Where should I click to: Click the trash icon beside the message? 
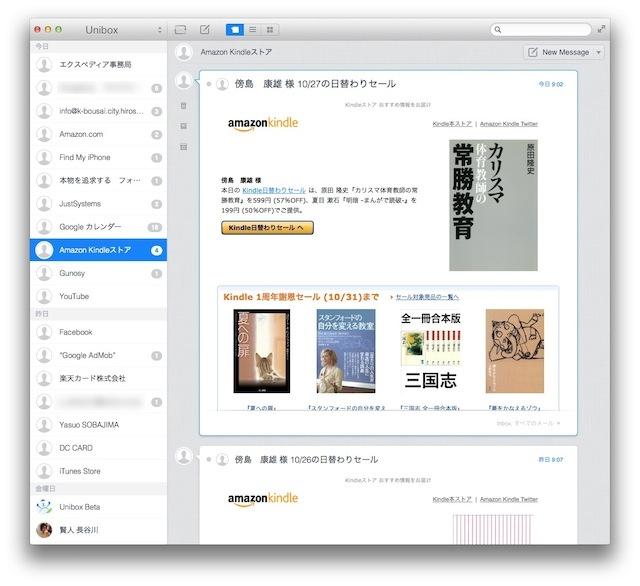coord(183,105)
